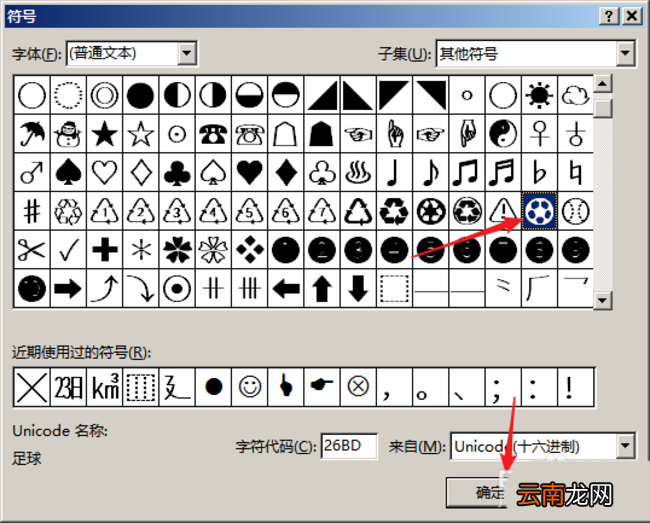Viewport: 650px width, 523px height.
Task: Choose the white heart suit symbol
Action: (104, 172)
